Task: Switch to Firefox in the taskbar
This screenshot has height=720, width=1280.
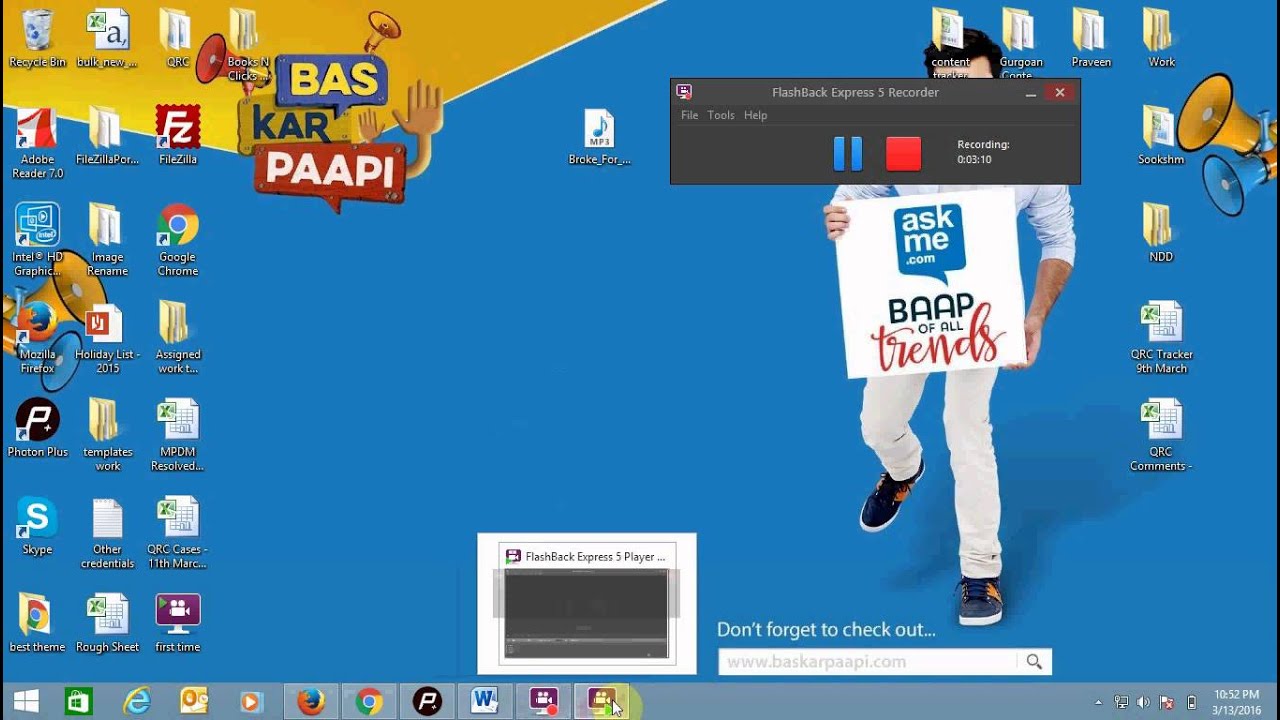Action: pos(311,702)
